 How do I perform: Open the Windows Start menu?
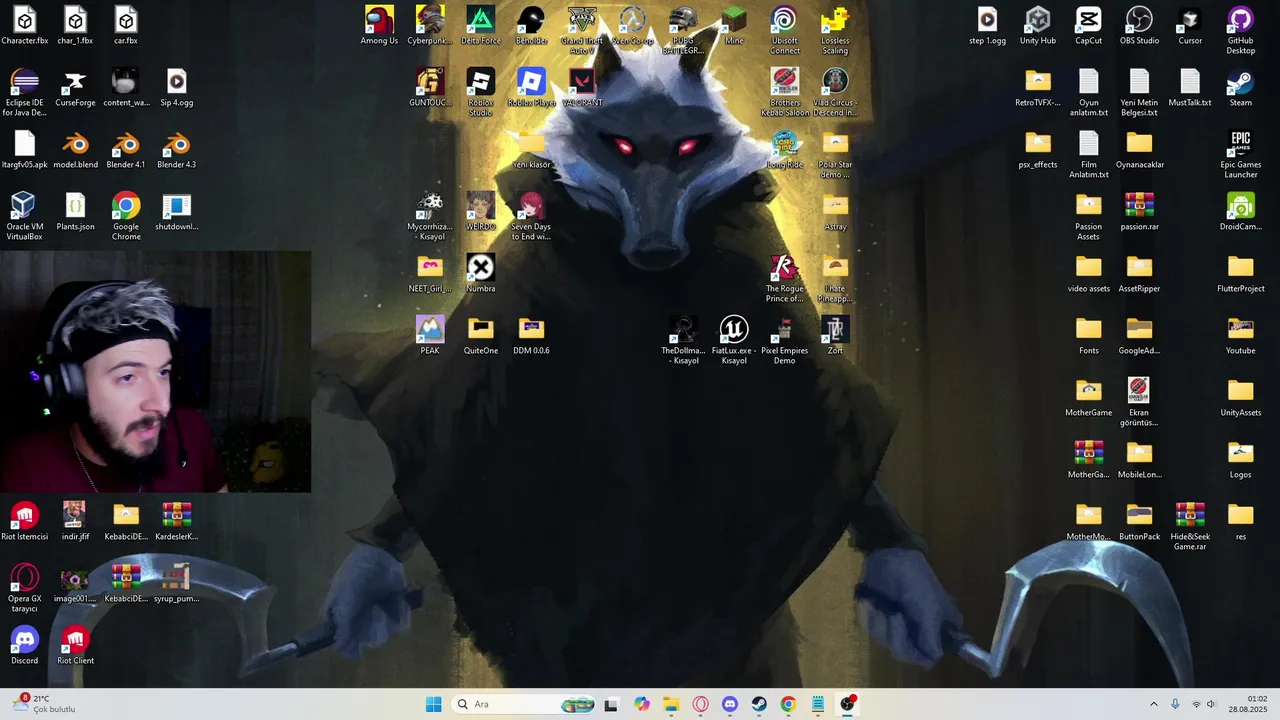[x=433, y=704]
